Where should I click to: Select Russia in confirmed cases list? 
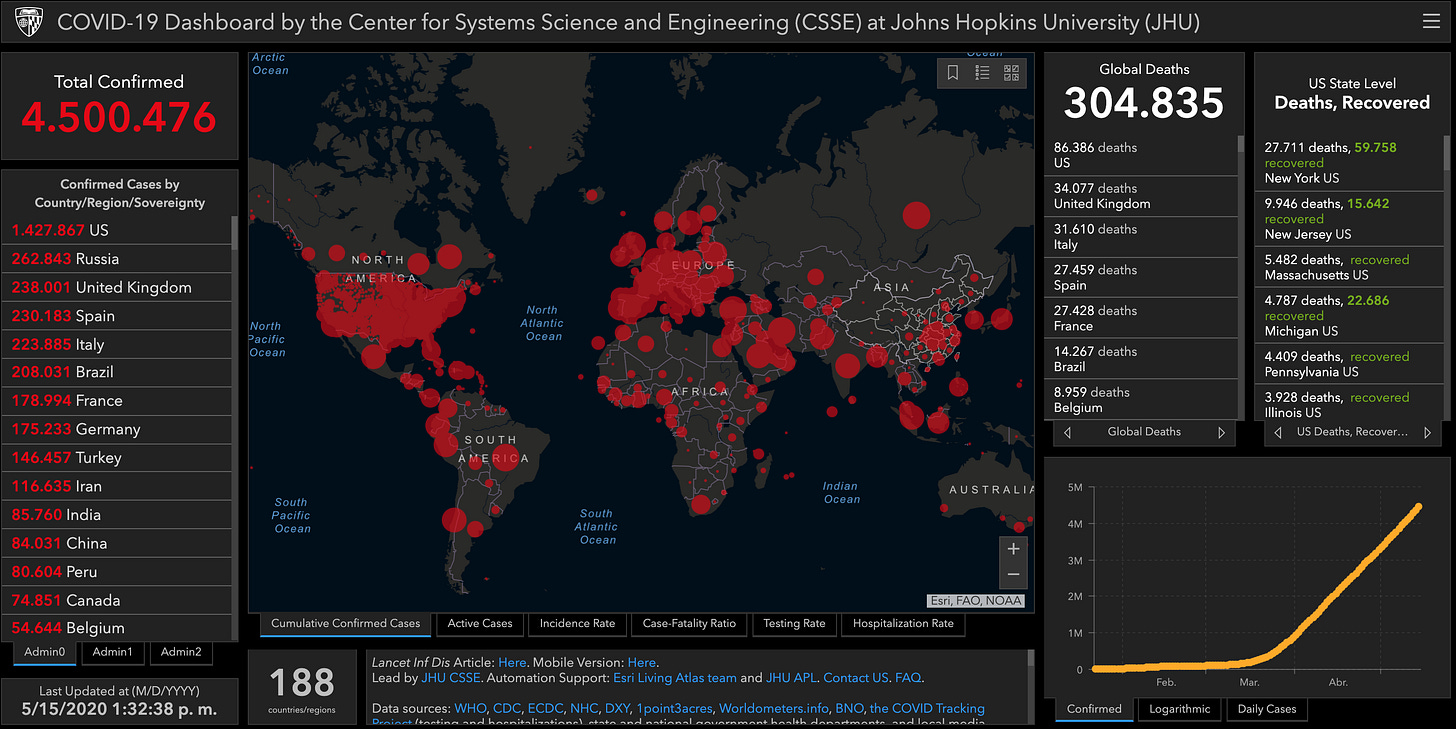pyautogui.click(x=117, y=258)
